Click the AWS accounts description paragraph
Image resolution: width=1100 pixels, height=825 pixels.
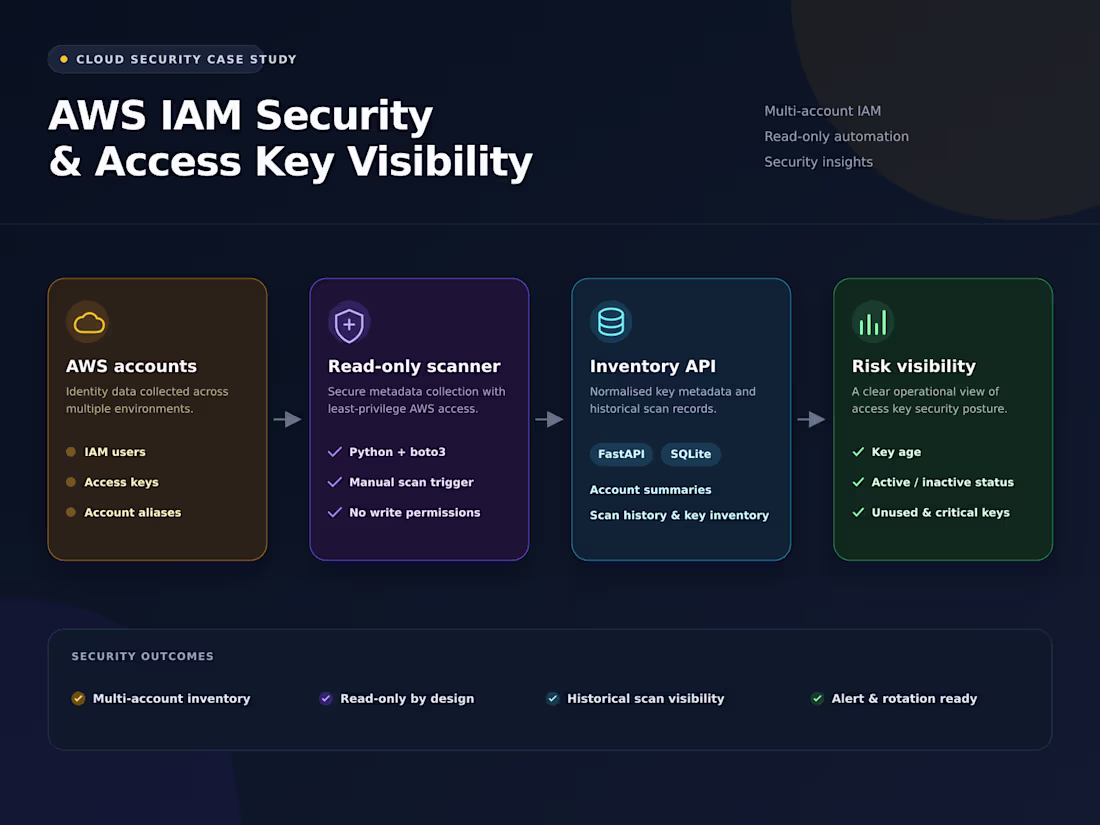pos(147,400)
